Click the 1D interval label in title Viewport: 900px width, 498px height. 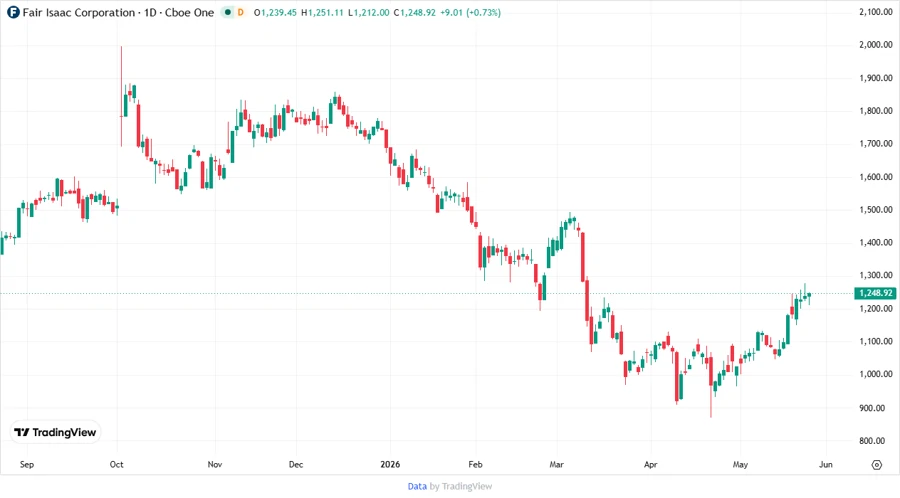click(x=150, y=13)
